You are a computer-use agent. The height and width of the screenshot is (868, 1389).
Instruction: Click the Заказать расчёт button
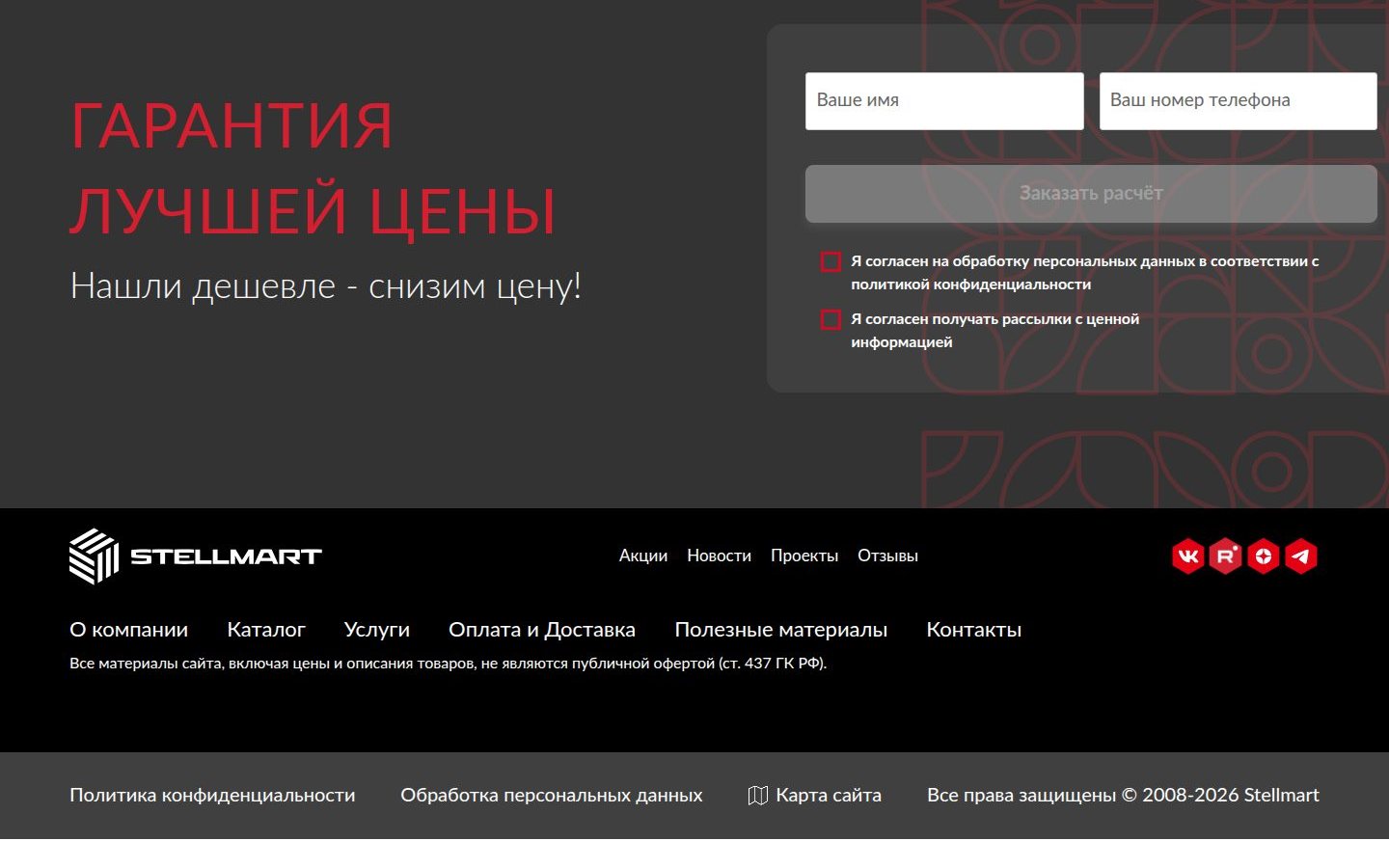tap(1091, 194)
